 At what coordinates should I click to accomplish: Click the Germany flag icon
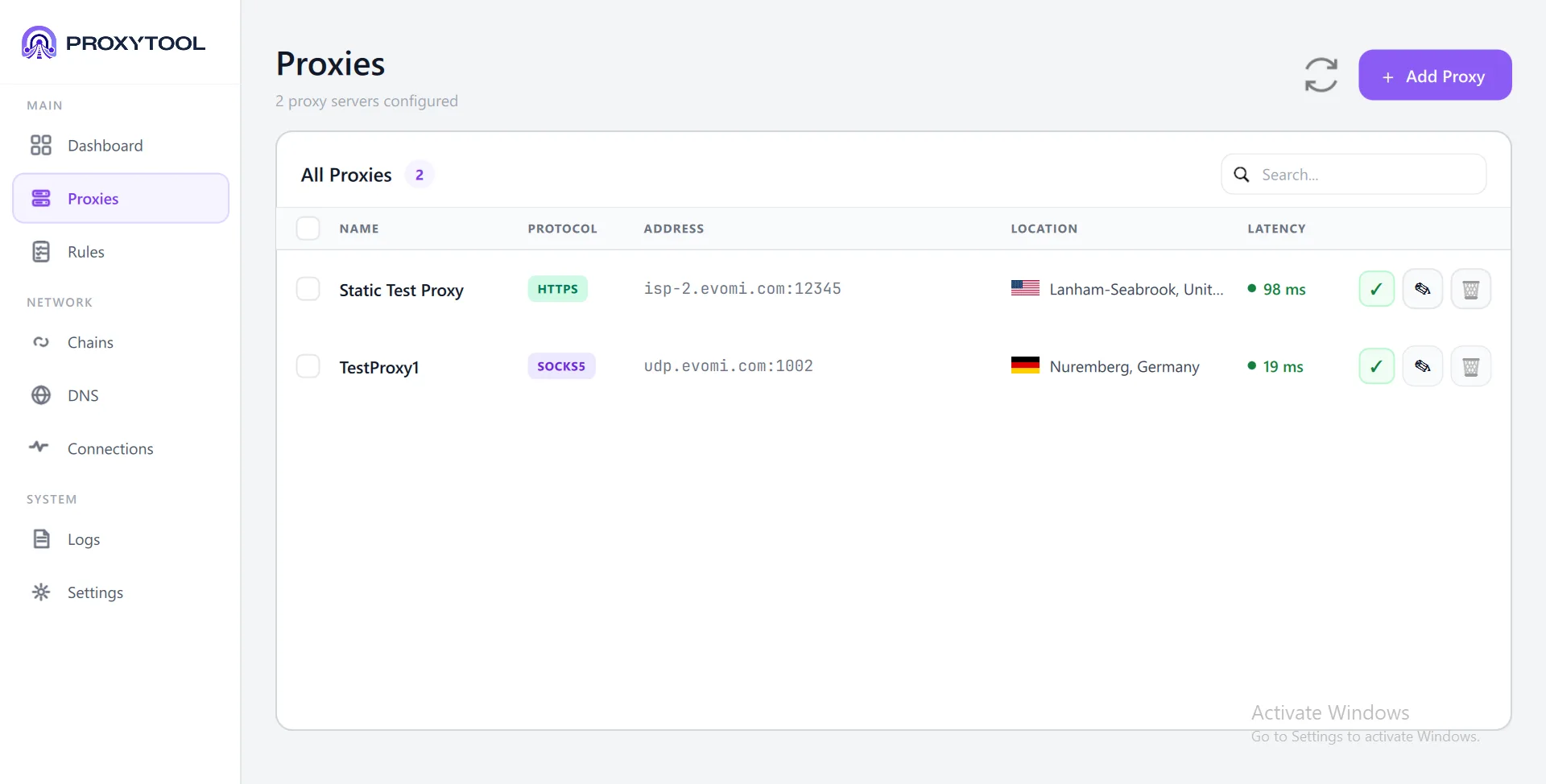click(x=1025, y=365)
